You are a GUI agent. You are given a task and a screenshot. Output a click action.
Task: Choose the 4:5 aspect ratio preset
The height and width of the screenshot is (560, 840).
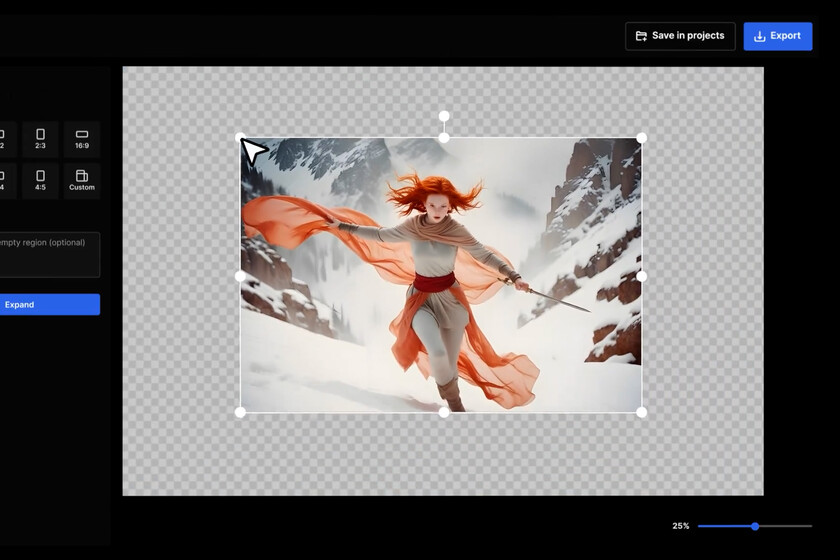40,181
